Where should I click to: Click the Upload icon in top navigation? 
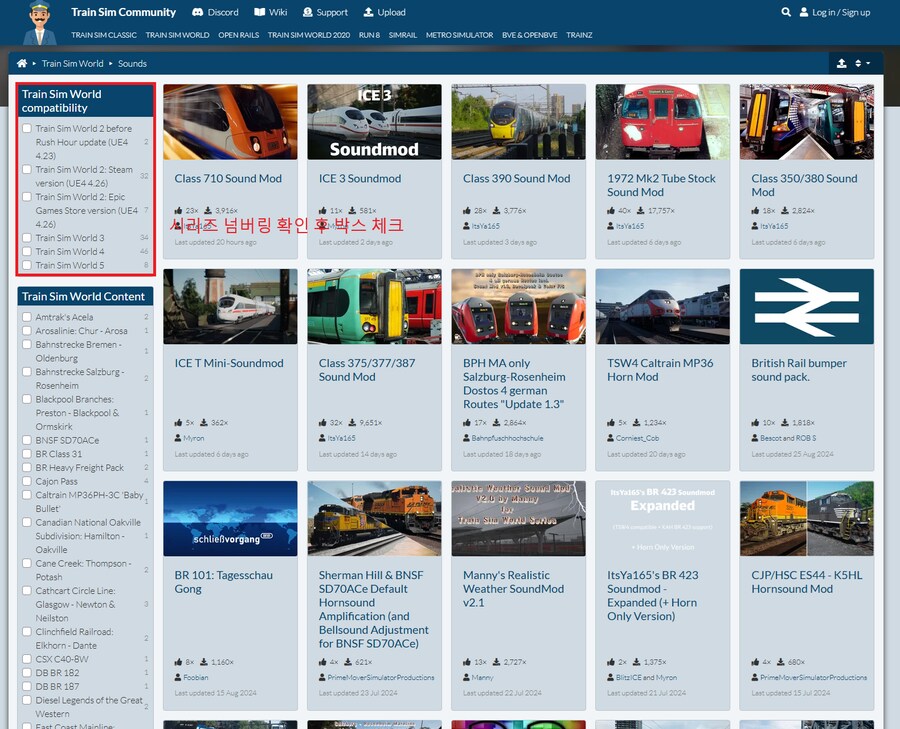point(368,12)
